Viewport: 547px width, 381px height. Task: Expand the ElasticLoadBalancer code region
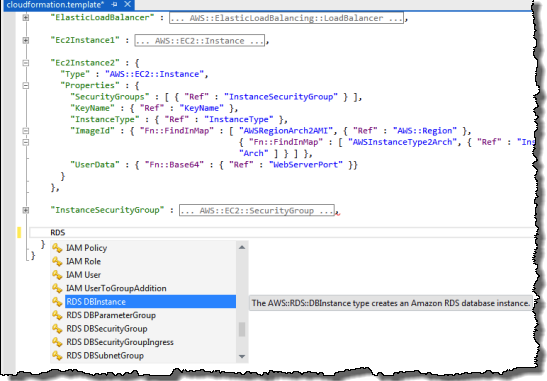tap(25, 17)
